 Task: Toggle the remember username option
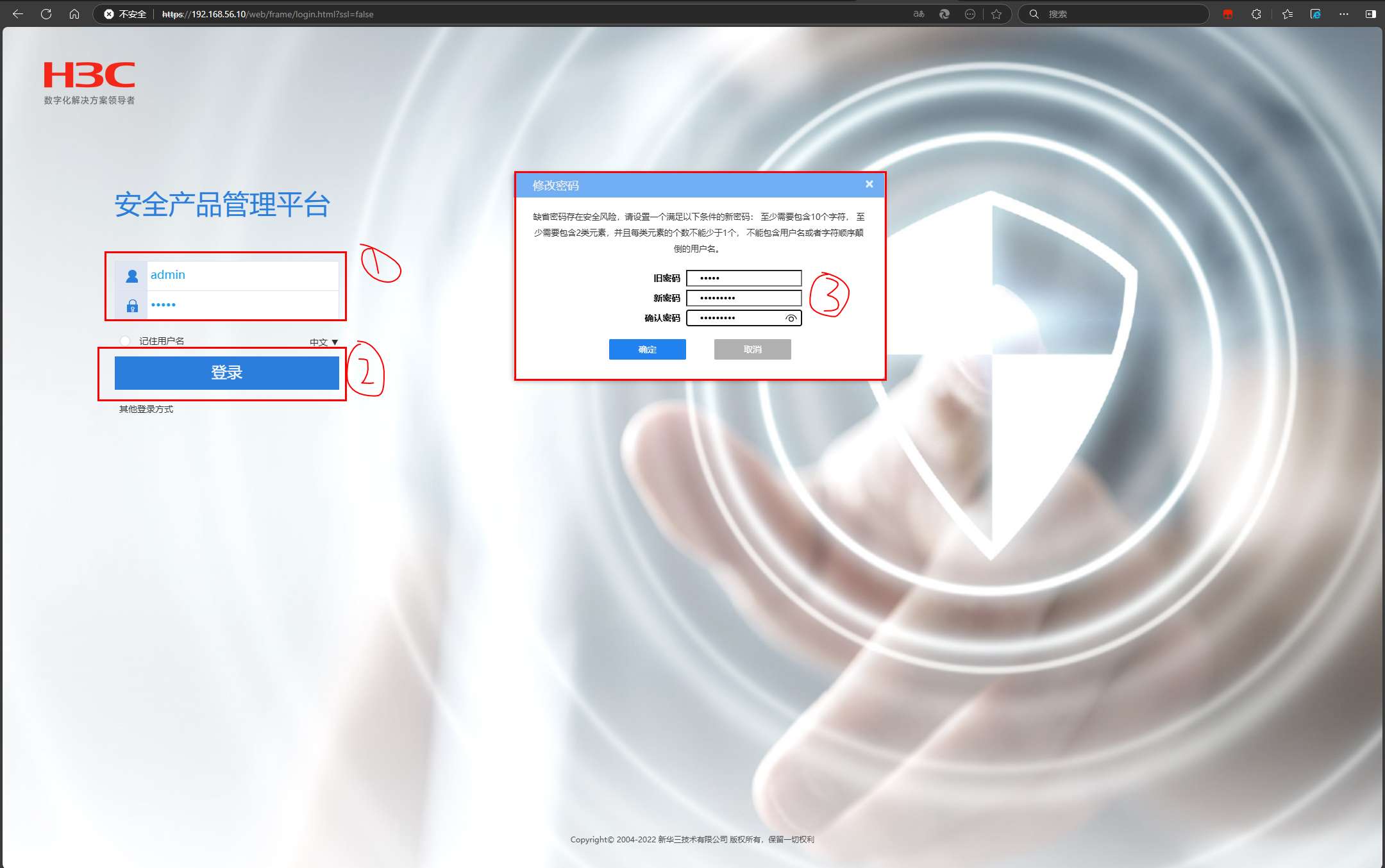[x=126, y=340]
